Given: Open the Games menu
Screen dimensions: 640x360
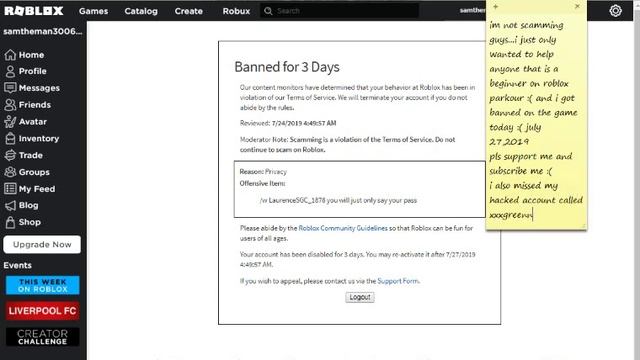Looking at the screenshot, I should [93, 11].
